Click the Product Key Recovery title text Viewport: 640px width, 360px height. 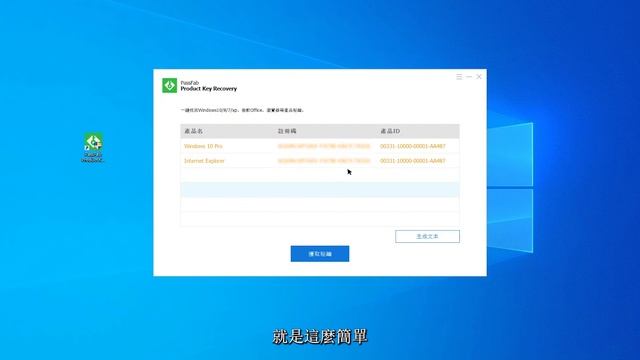(209, 89)
